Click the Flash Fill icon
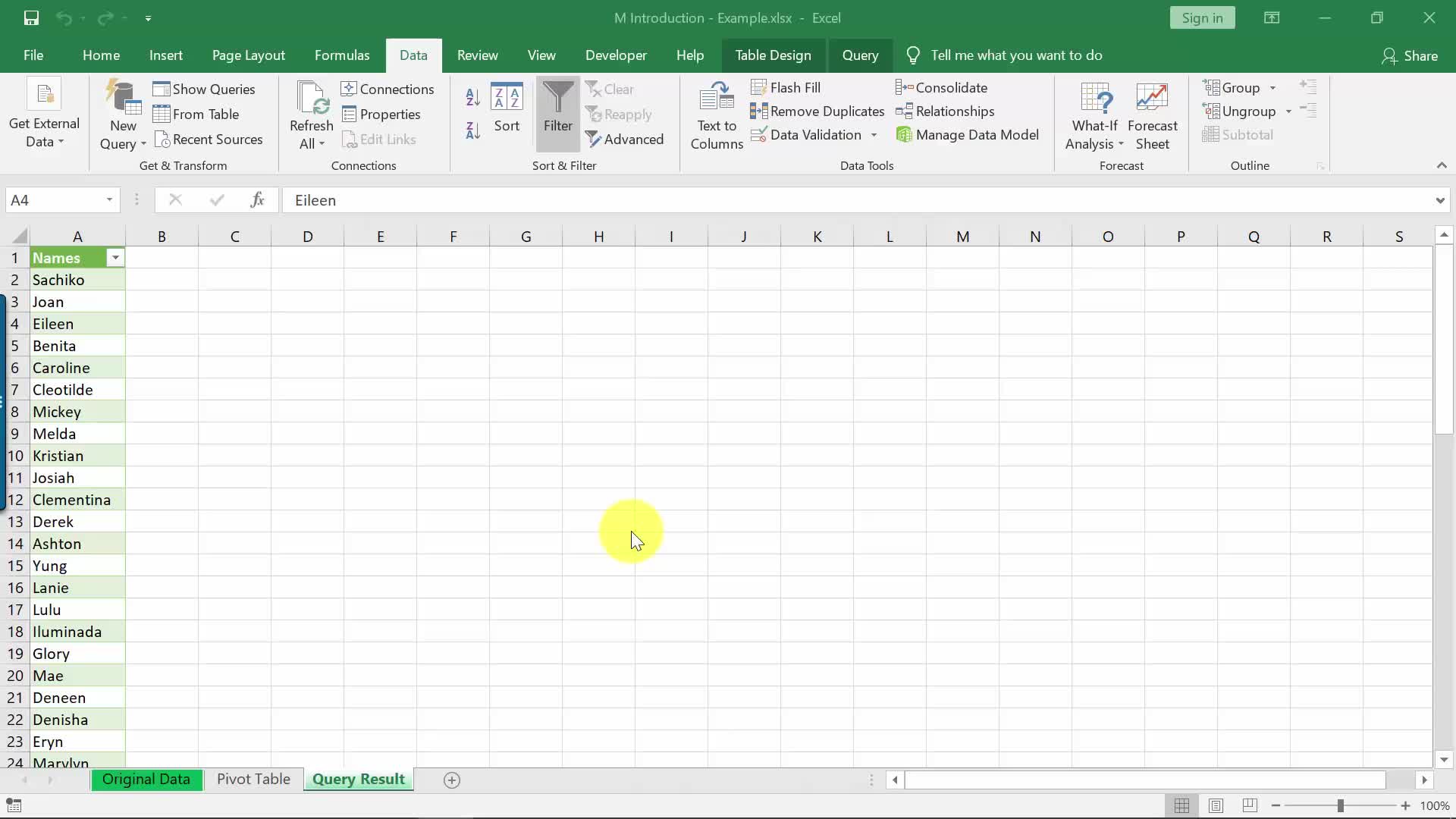The image size is (1456, 819). coord(759,88)
